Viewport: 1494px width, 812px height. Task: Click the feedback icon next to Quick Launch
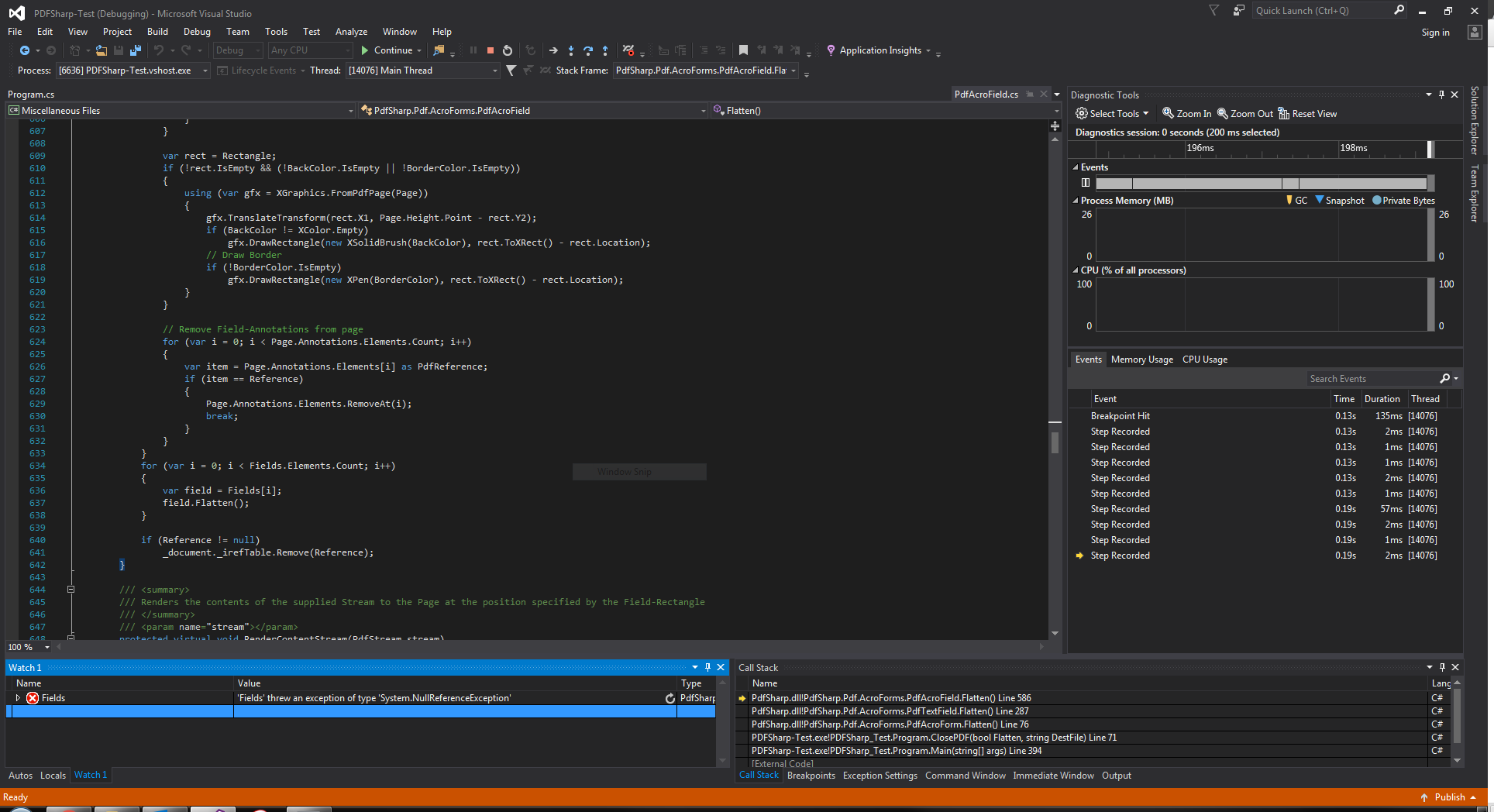[1239, 11]
